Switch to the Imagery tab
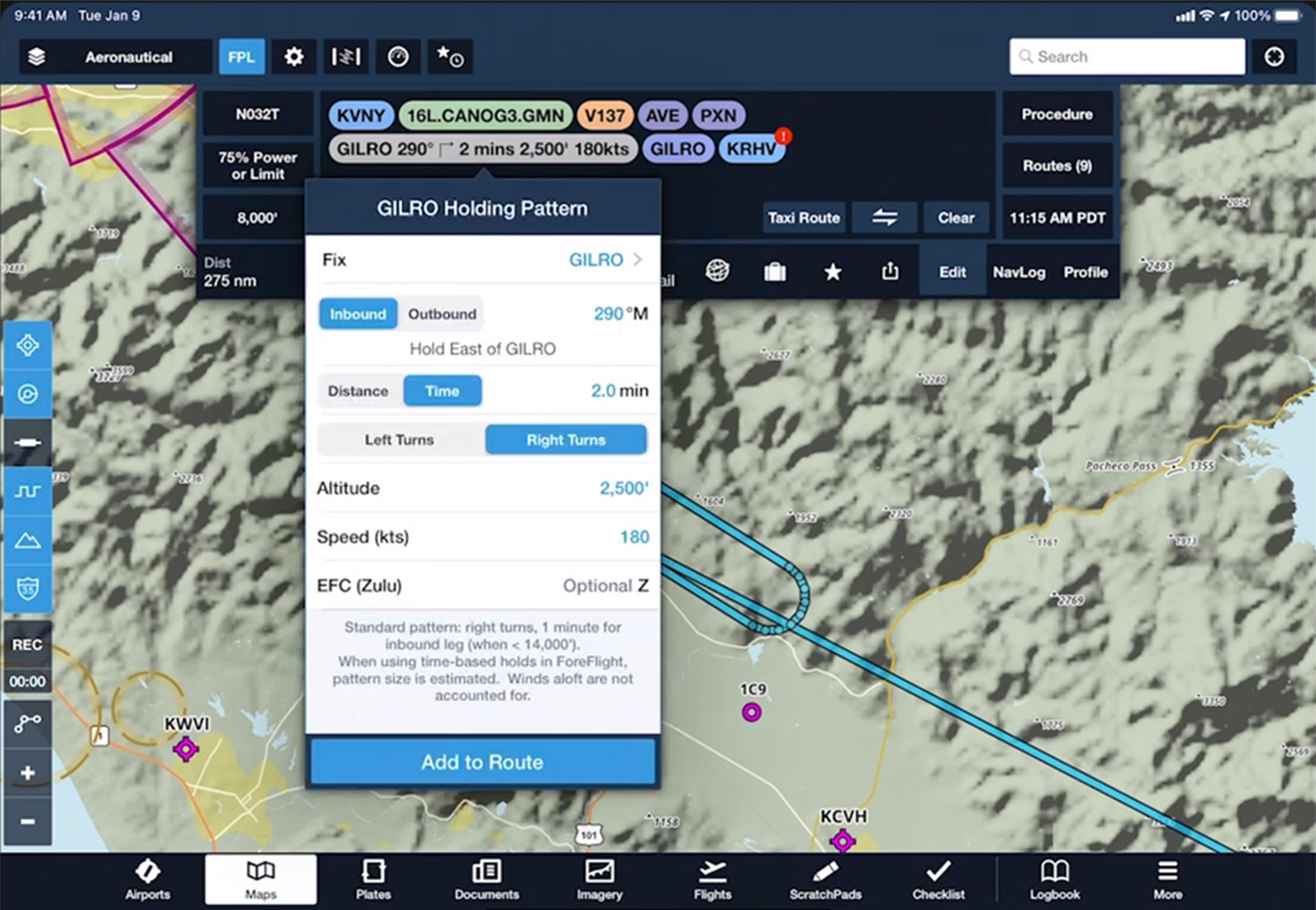Viewport: 1316px width, 910px height. click(x=599, y=880)
